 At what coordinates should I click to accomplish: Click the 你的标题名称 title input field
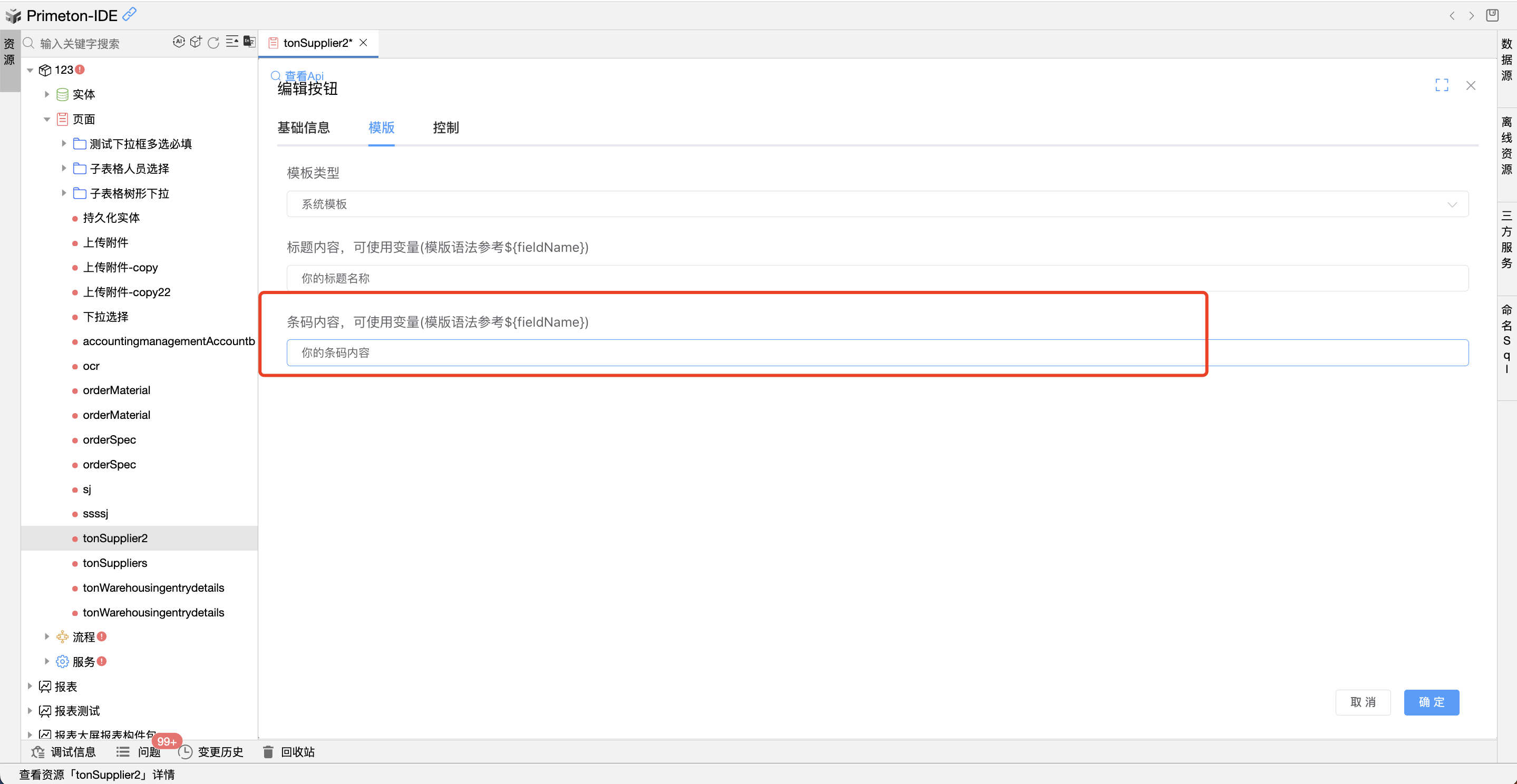877,278
